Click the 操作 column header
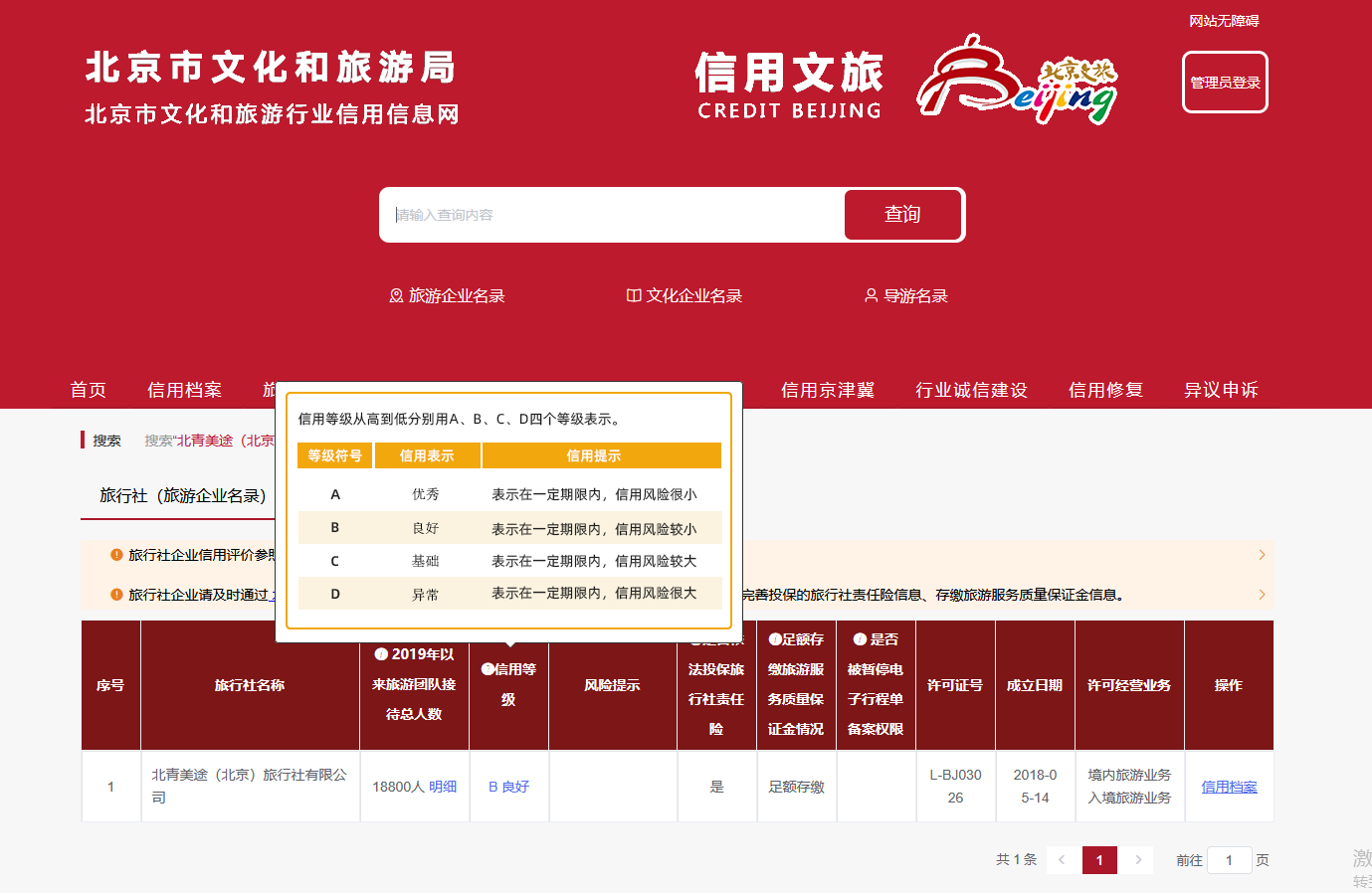Viewport: 1372px width, 893px height. pyautogui.click(x=1229, y=685)
